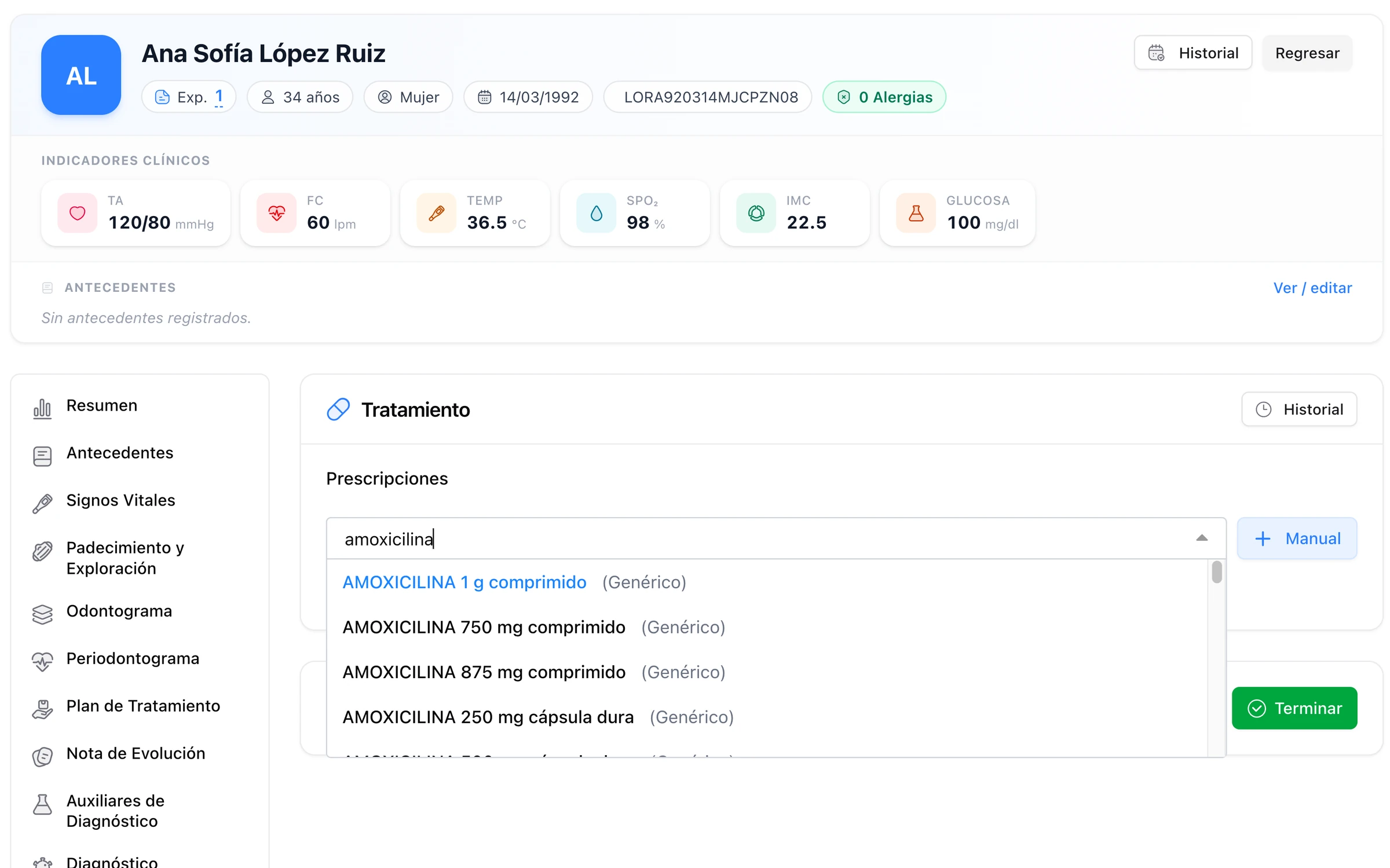Click the AL patient avatar
The width and height of the screenshot is (1390, 868).
(x=81, y=75)
